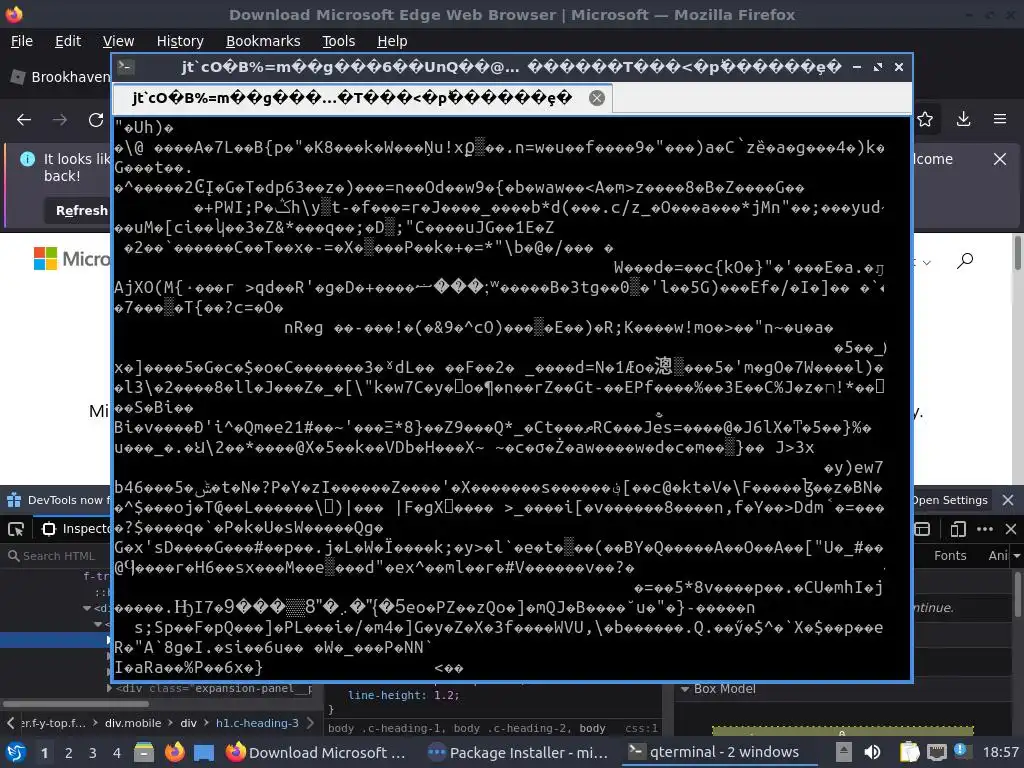Expand the sidebar tabs overflow dropdown
This screenshot has height=768, width=1024.
(1016, 556)
